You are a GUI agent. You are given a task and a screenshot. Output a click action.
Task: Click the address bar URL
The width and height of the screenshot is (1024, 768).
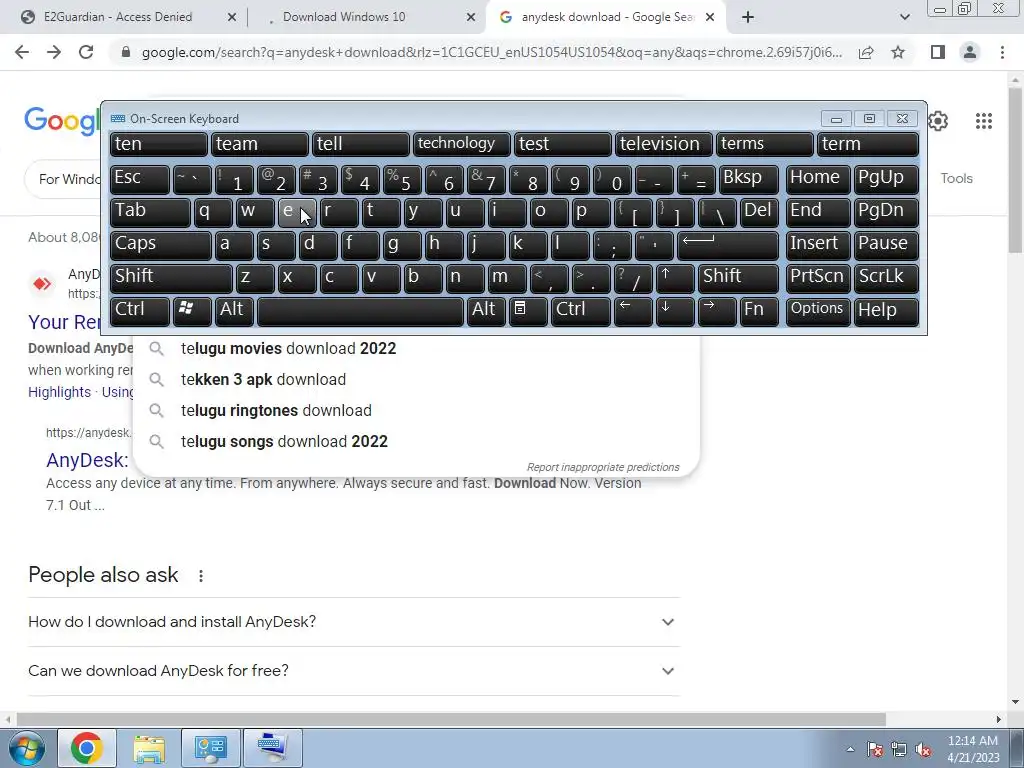pyautogui.click(x=492, y=52)
